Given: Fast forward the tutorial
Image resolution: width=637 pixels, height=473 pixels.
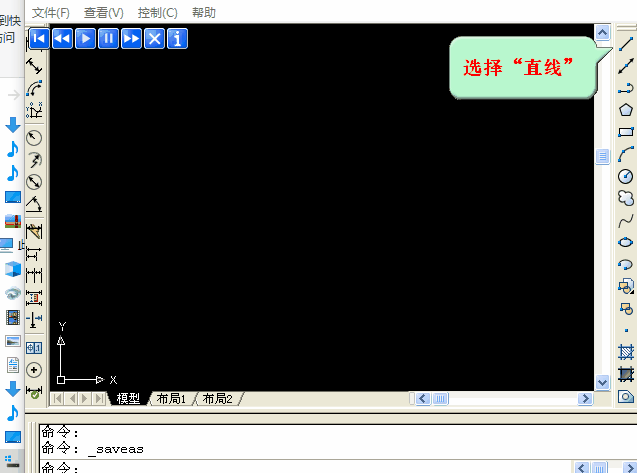Looking at the screenshot, I should 131,39.
